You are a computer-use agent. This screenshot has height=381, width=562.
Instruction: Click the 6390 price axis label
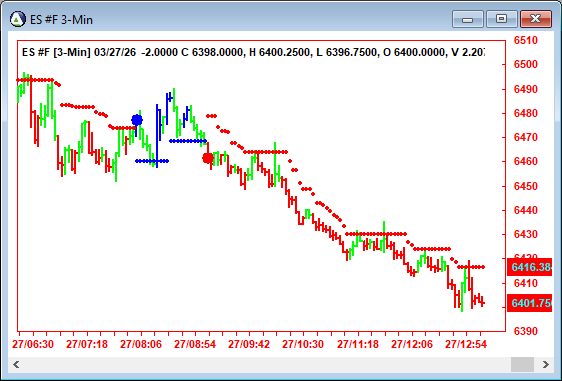[x=526, y=331]
